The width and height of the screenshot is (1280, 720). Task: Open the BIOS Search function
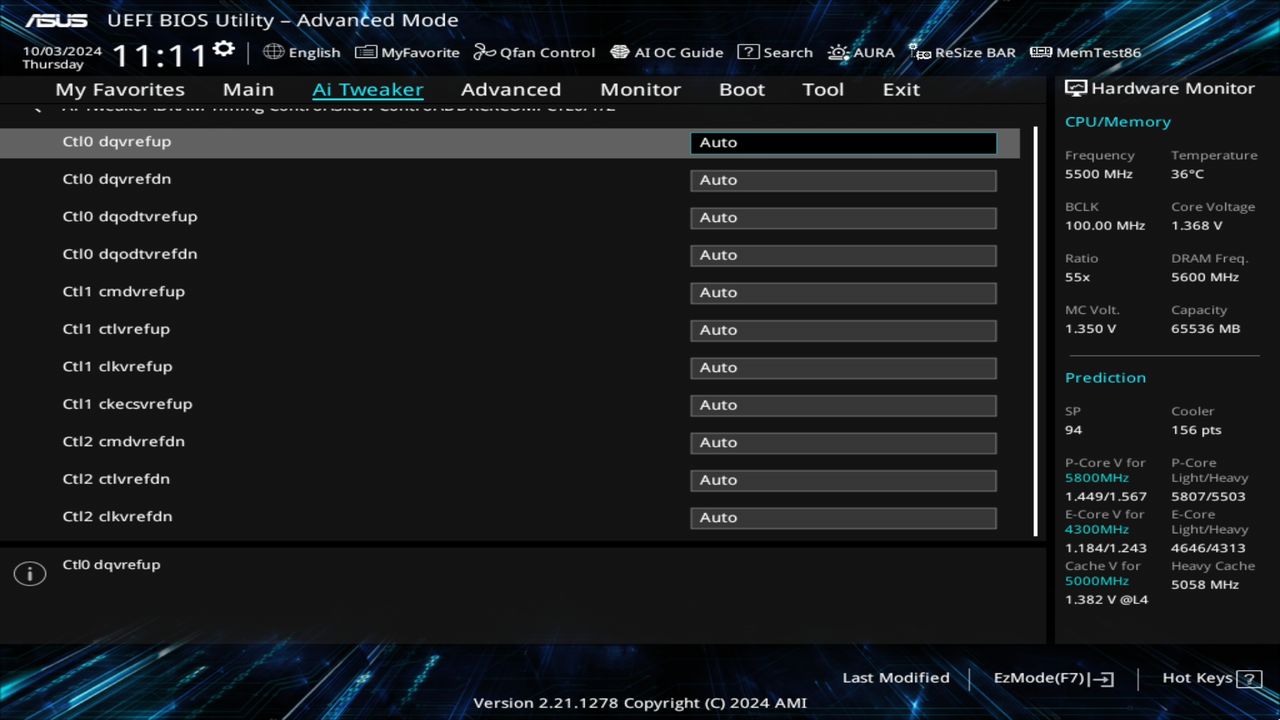pyautogui.click(x=775, y=52)
